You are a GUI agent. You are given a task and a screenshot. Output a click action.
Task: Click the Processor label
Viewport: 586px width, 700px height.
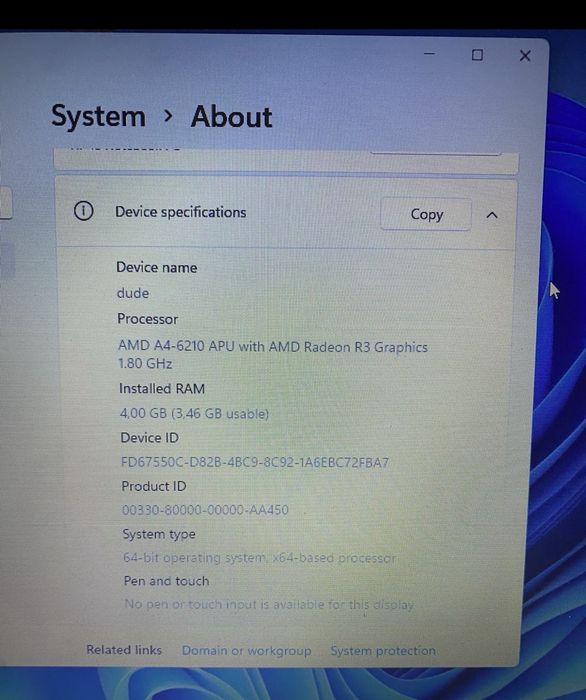[x=148, y=319]
